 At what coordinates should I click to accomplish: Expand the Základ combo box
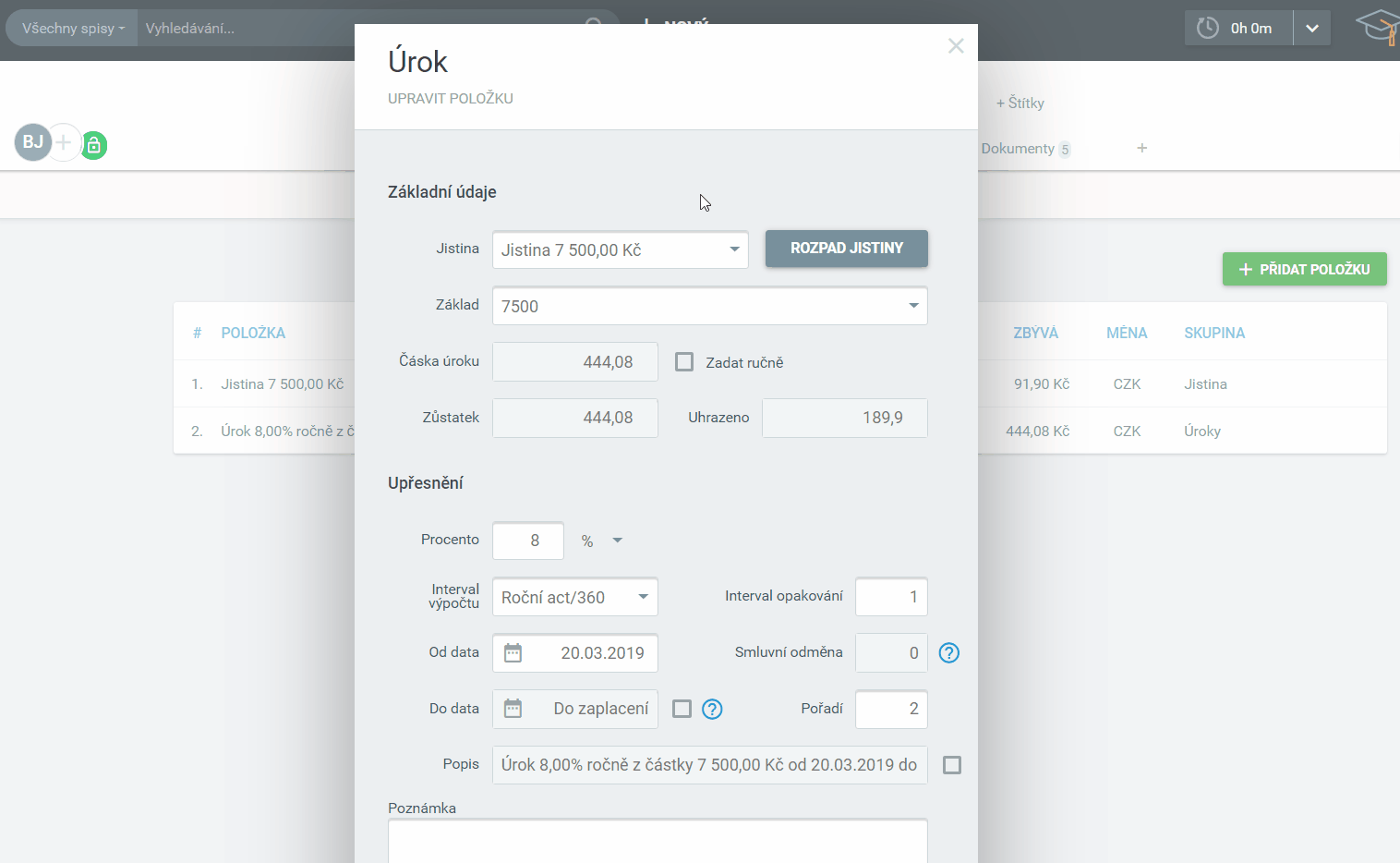coord(709,306)
